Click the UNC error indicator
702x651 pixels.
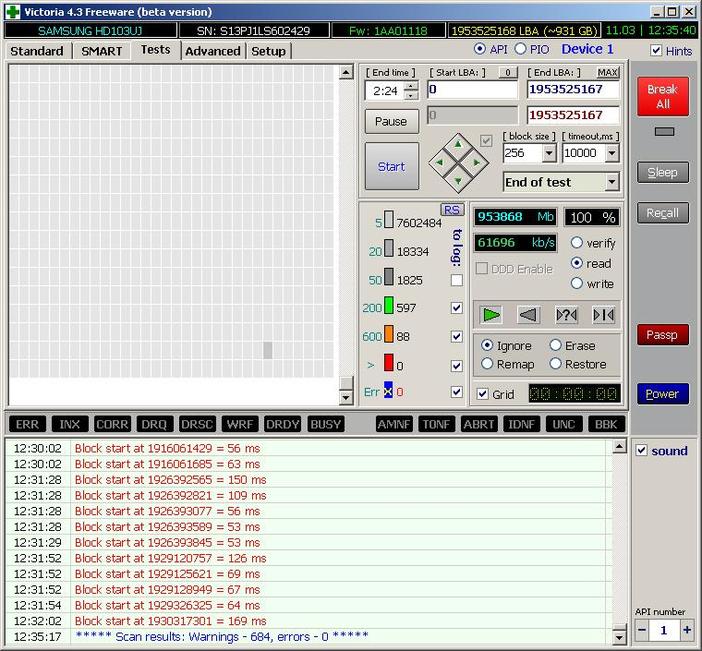564,424
